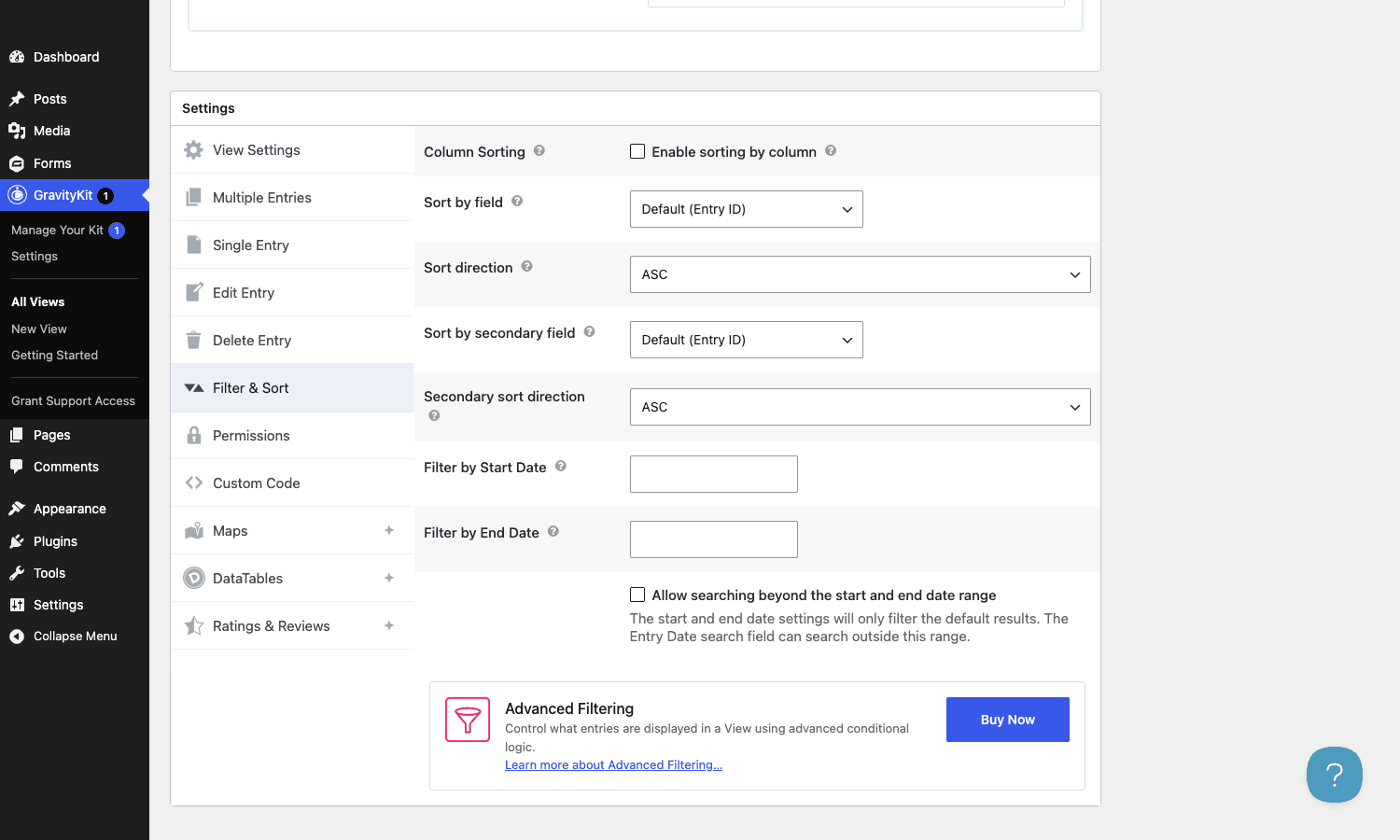Click the Custom Code brackets icon
This screenshot has height=840, width=1400.
coord(193,483)
